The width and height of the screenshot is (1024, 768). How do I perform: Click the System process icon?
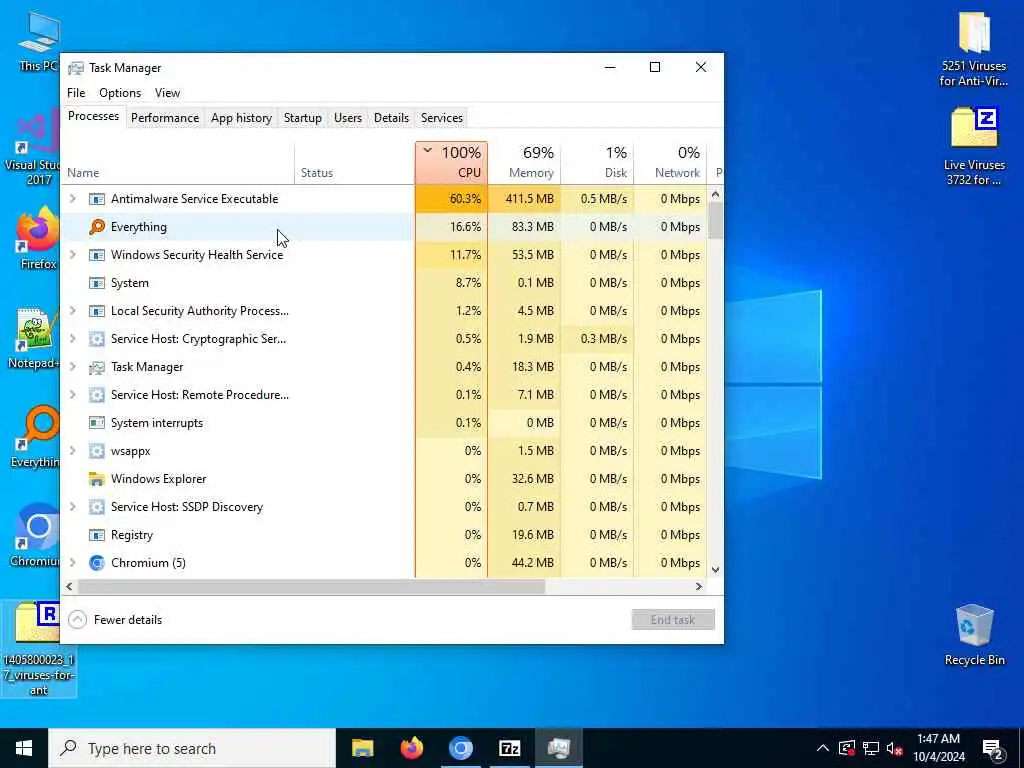97,283
